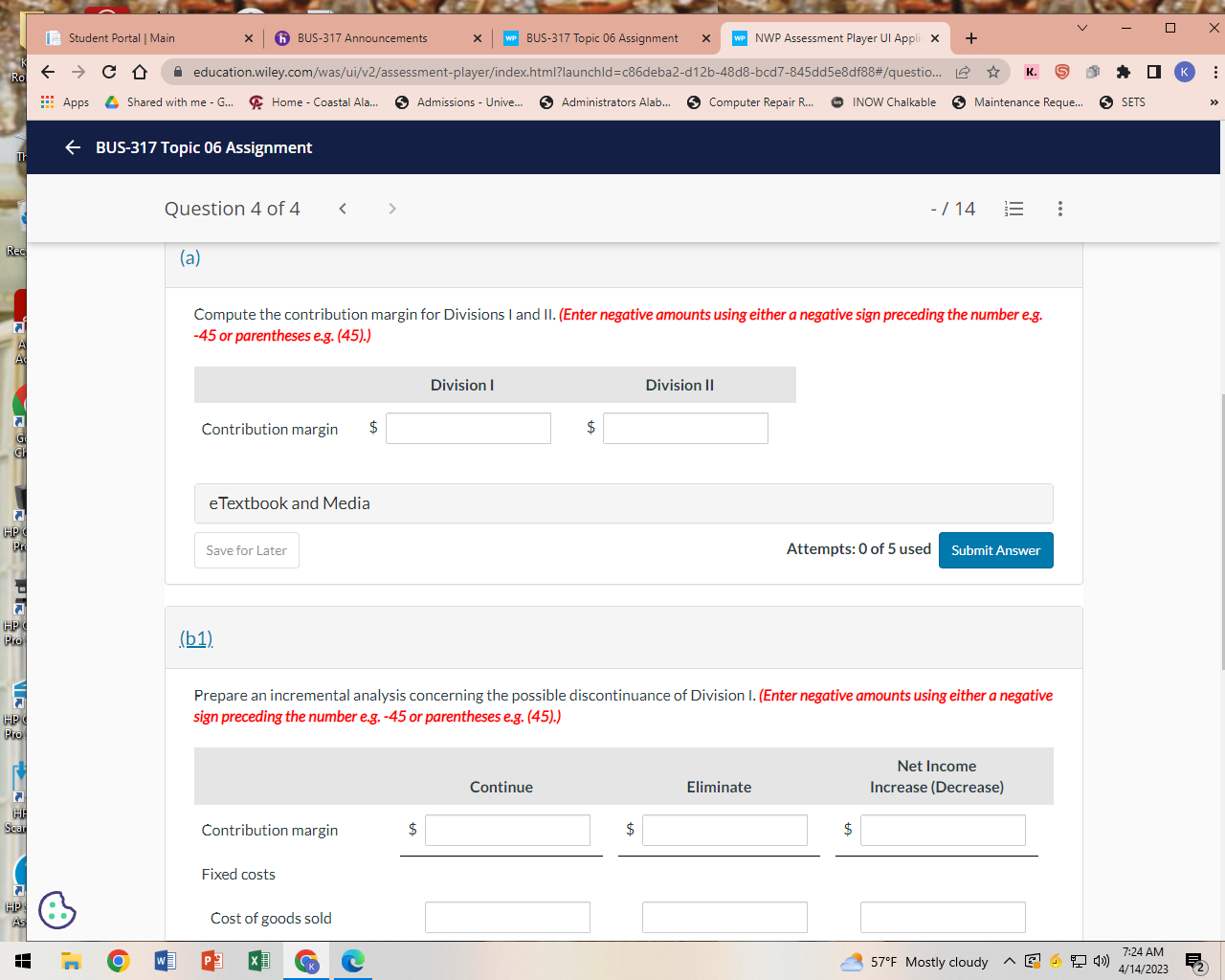Open the three-dot menu in the assessment player

coord(1059,209)
